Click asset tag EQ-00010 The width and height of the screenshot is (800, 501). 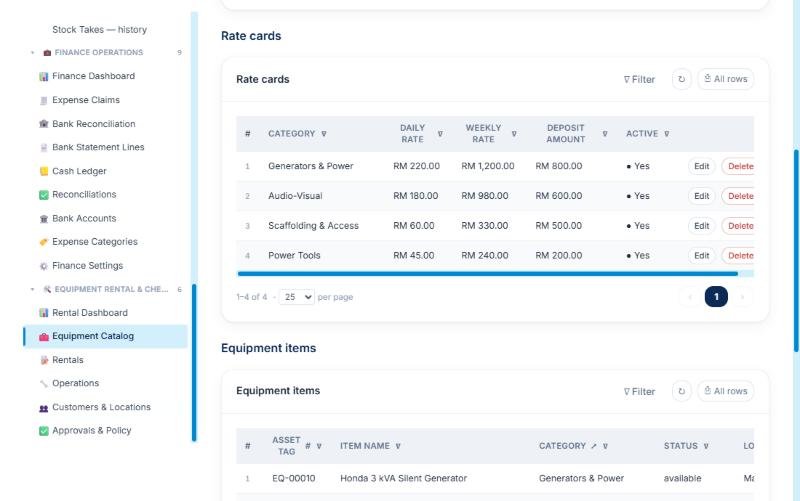pos(293,479)
